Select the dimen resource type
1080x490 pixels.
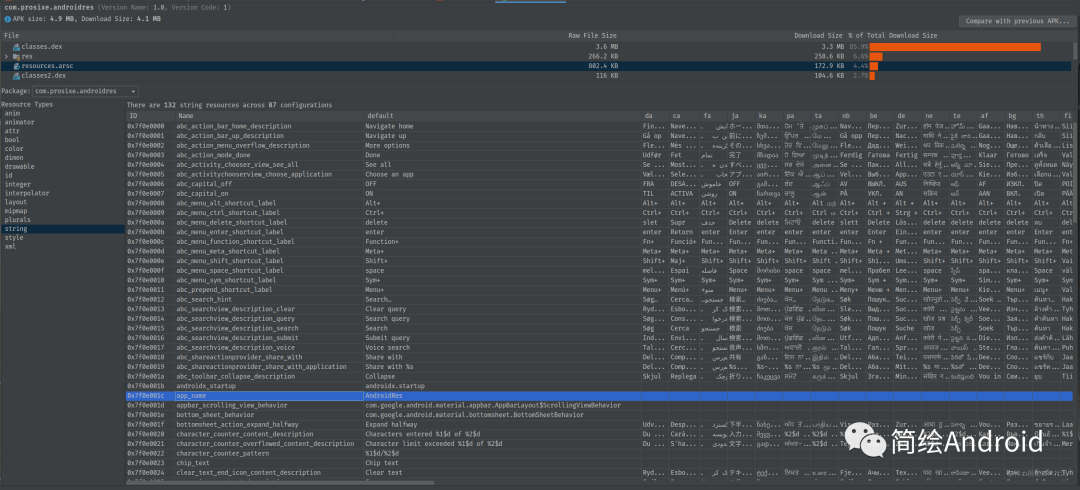coord(14,158)
